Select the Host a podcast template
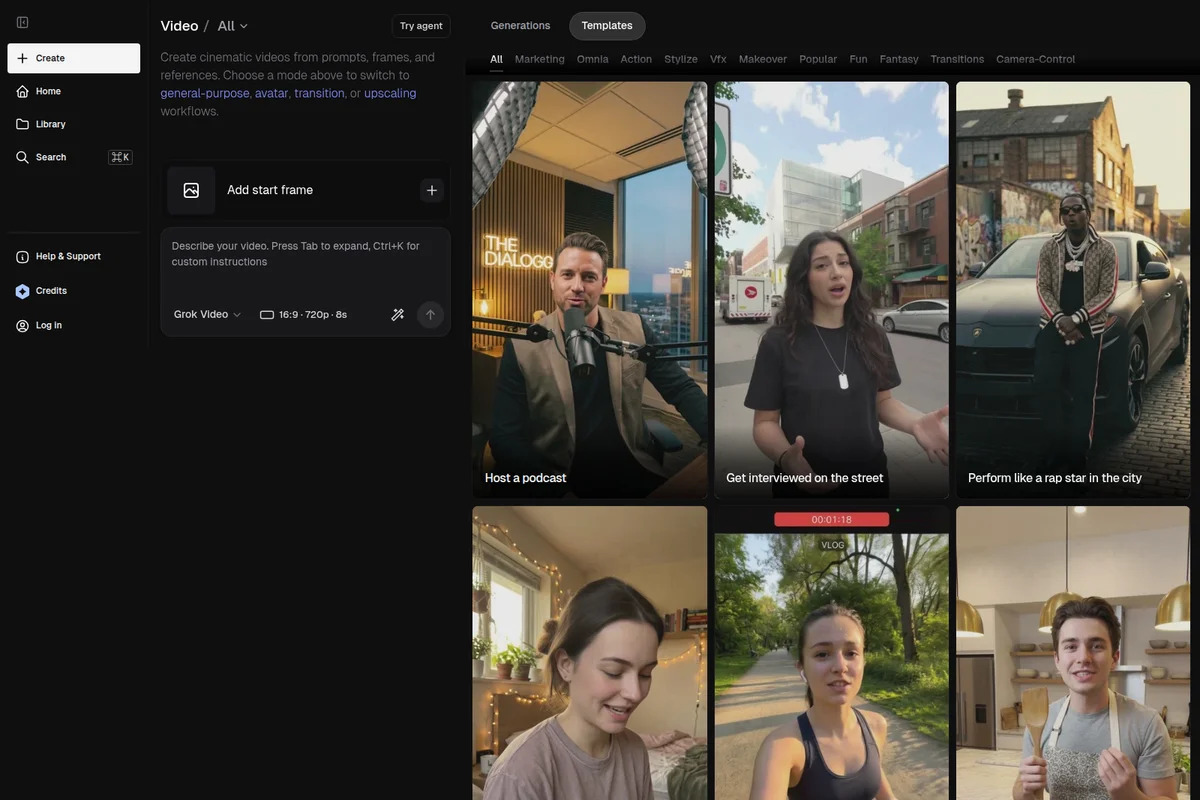Screen dimensions: 1200x800 [x=526, y=475]
